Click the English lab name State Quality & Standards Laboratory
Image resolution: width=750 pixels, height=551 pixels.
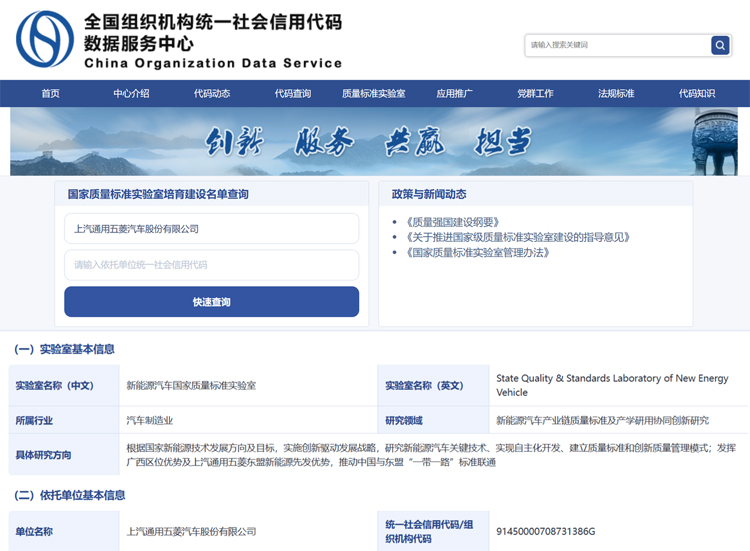pyautogui.click(x=612, y=385)
